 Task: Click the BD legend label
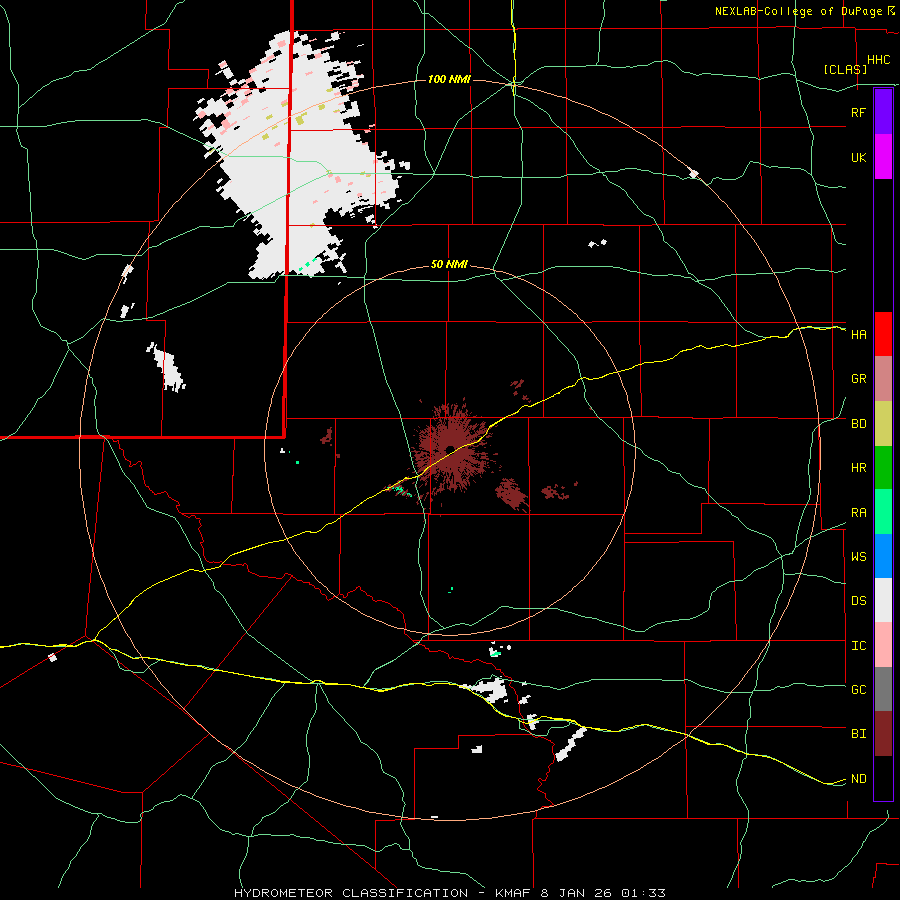[859, 424]
